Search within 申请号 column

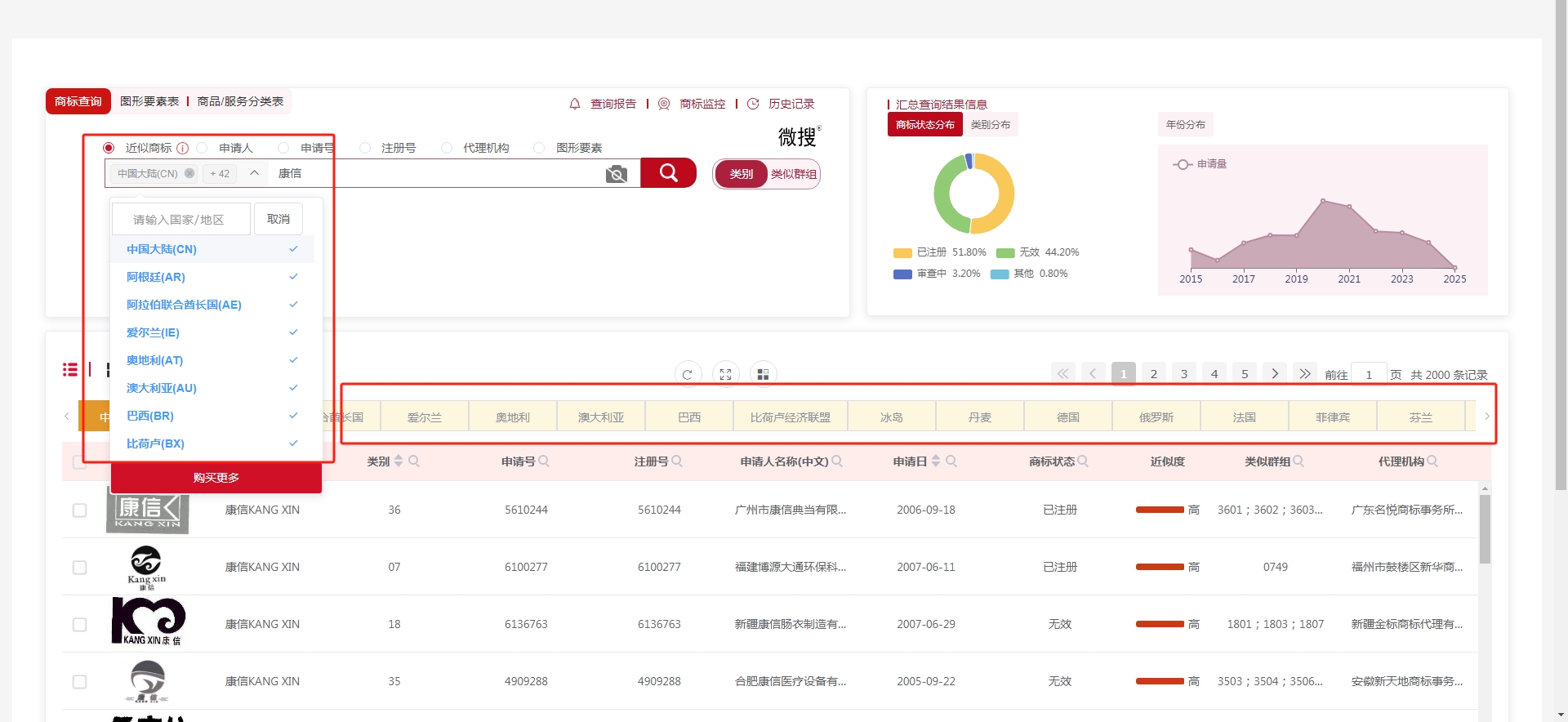[544, 461]
